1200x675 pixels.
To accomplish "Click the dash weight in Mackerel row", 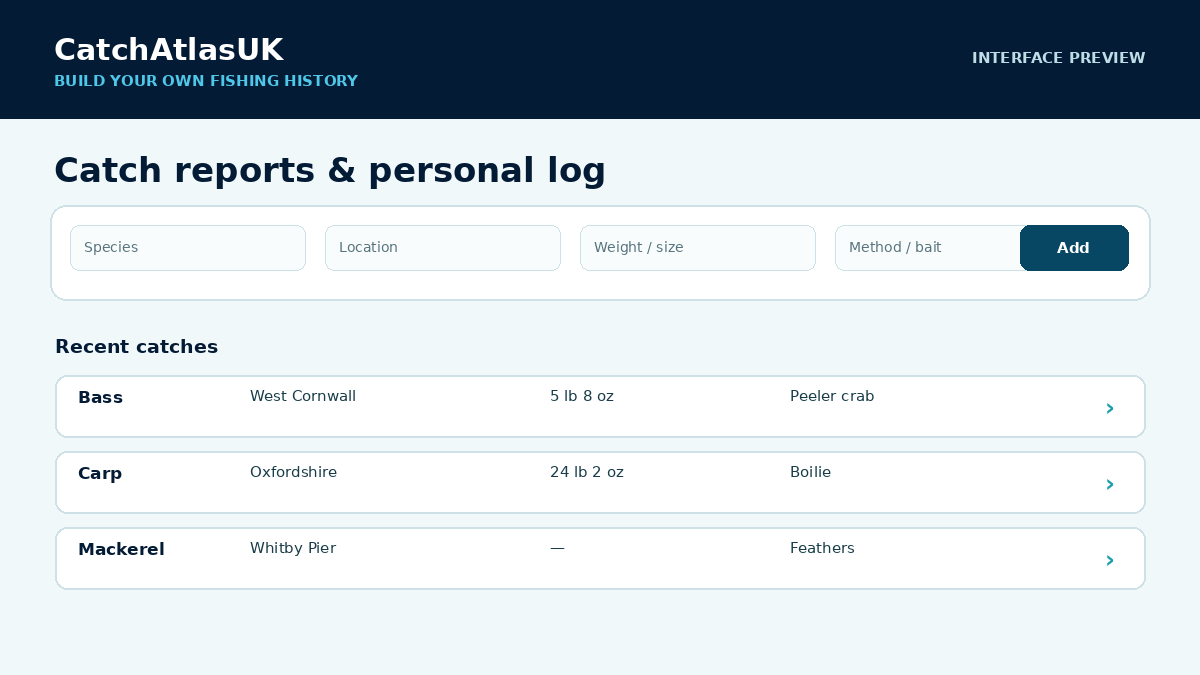I will 557,548.
